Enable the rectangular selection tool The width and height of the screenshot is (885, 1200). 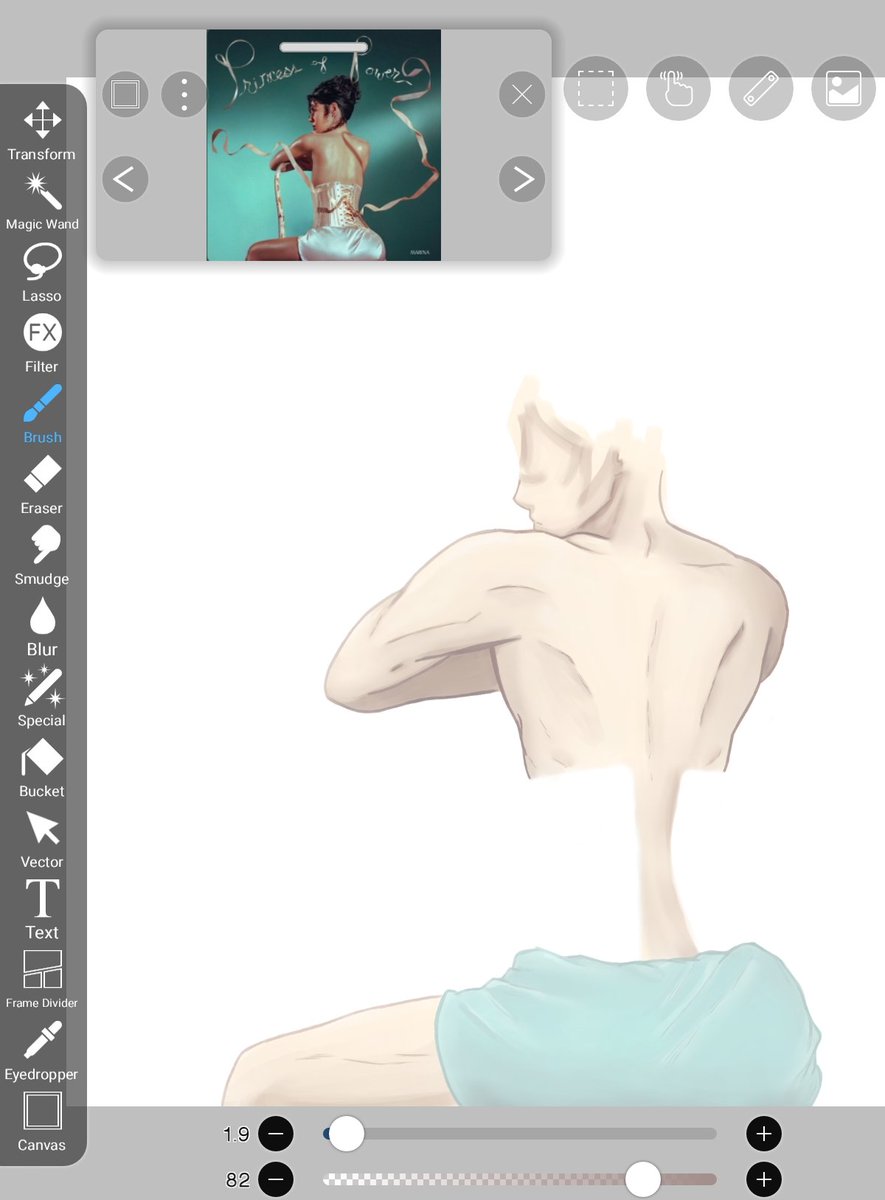pos(596,89)
